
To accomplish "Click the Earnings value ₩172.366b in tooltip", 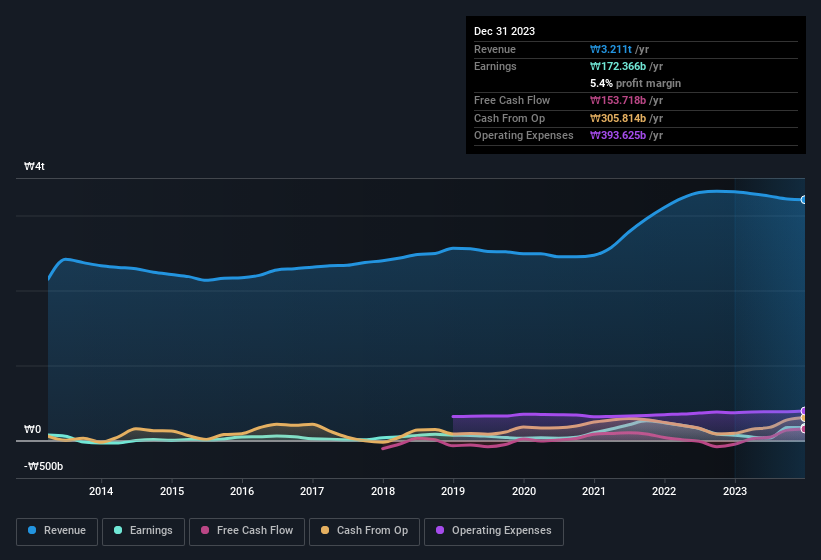I will tap(618, 66).
